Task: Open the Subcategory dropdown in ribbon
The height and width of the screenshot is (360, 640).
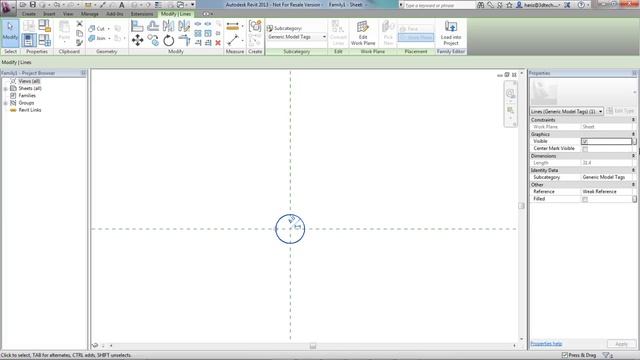Action: pos(297,37)
